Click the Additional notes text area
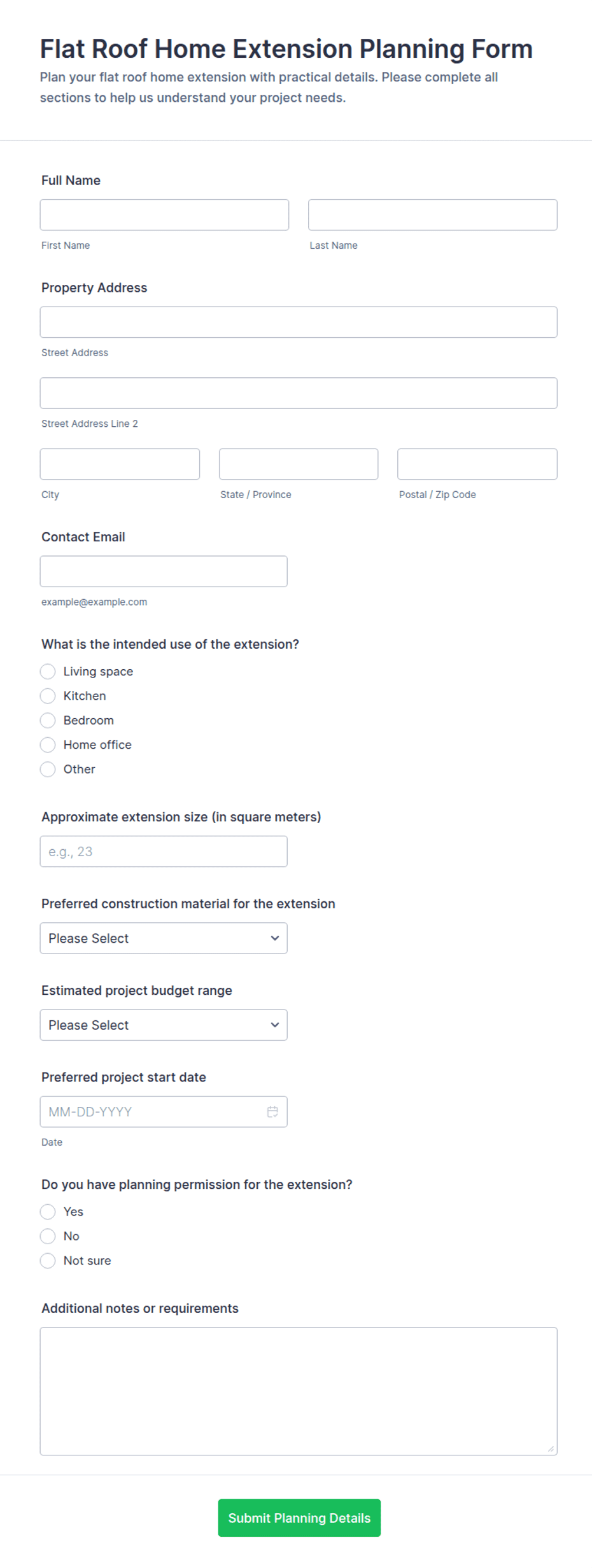 coord(299,1391)
